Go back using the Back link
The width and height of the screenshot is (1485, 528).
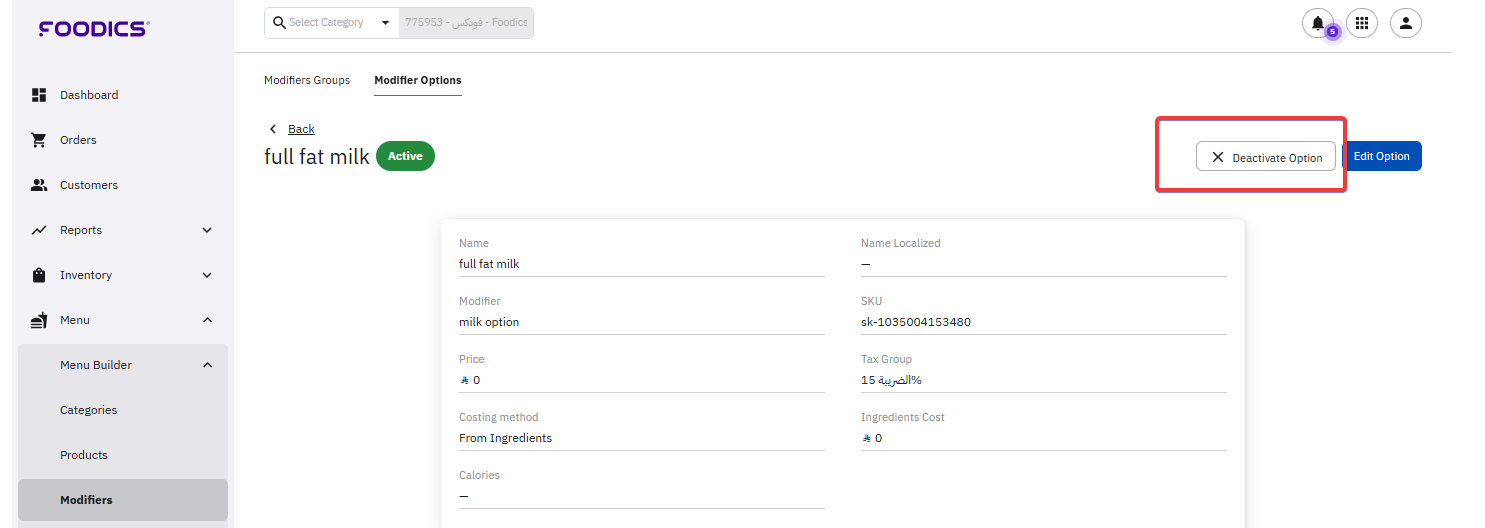300,129
